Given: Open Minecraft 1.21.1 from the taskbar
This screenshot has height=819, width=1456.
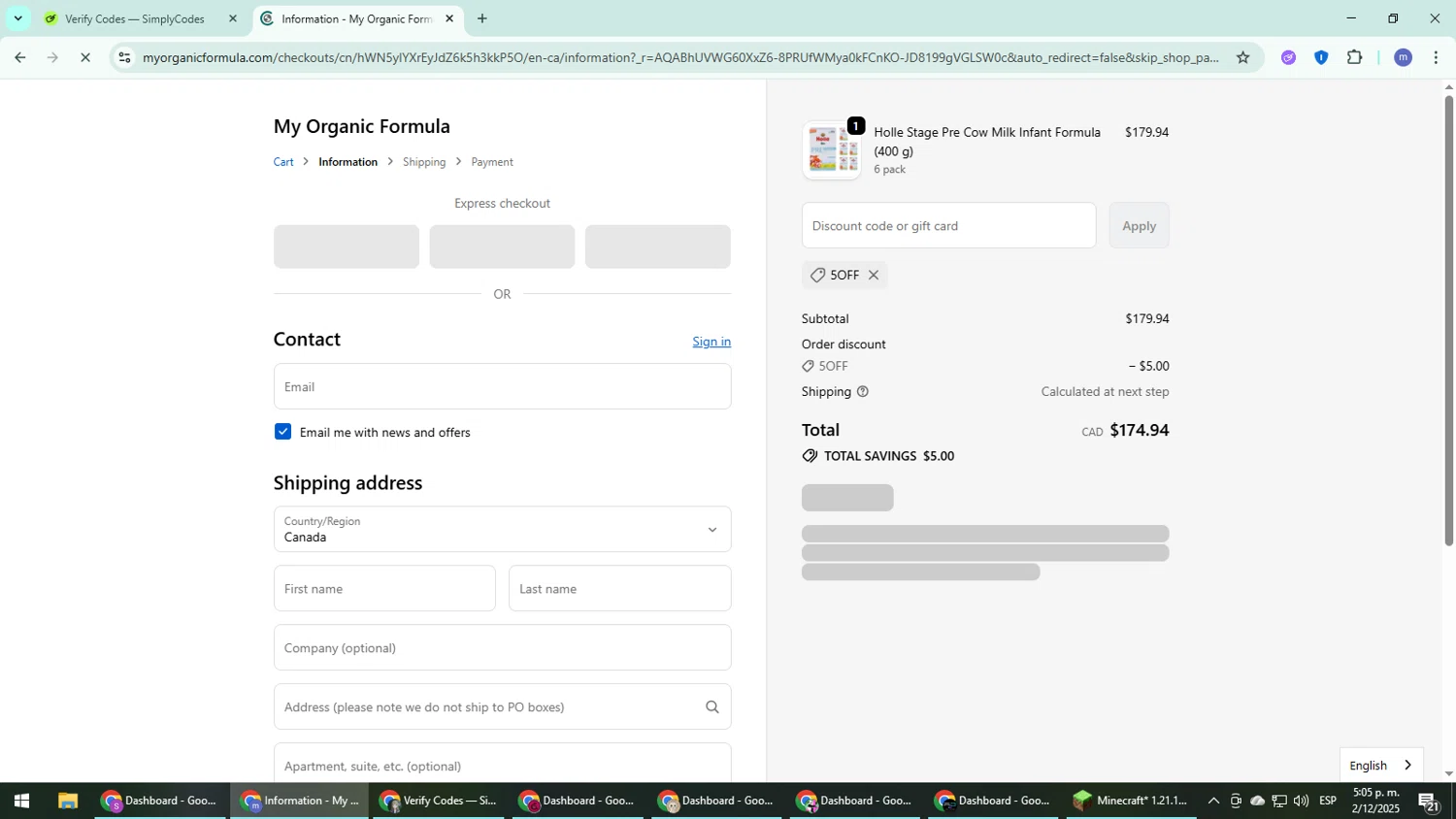Looking at the screenshot, I should [x=1132, y=802].
